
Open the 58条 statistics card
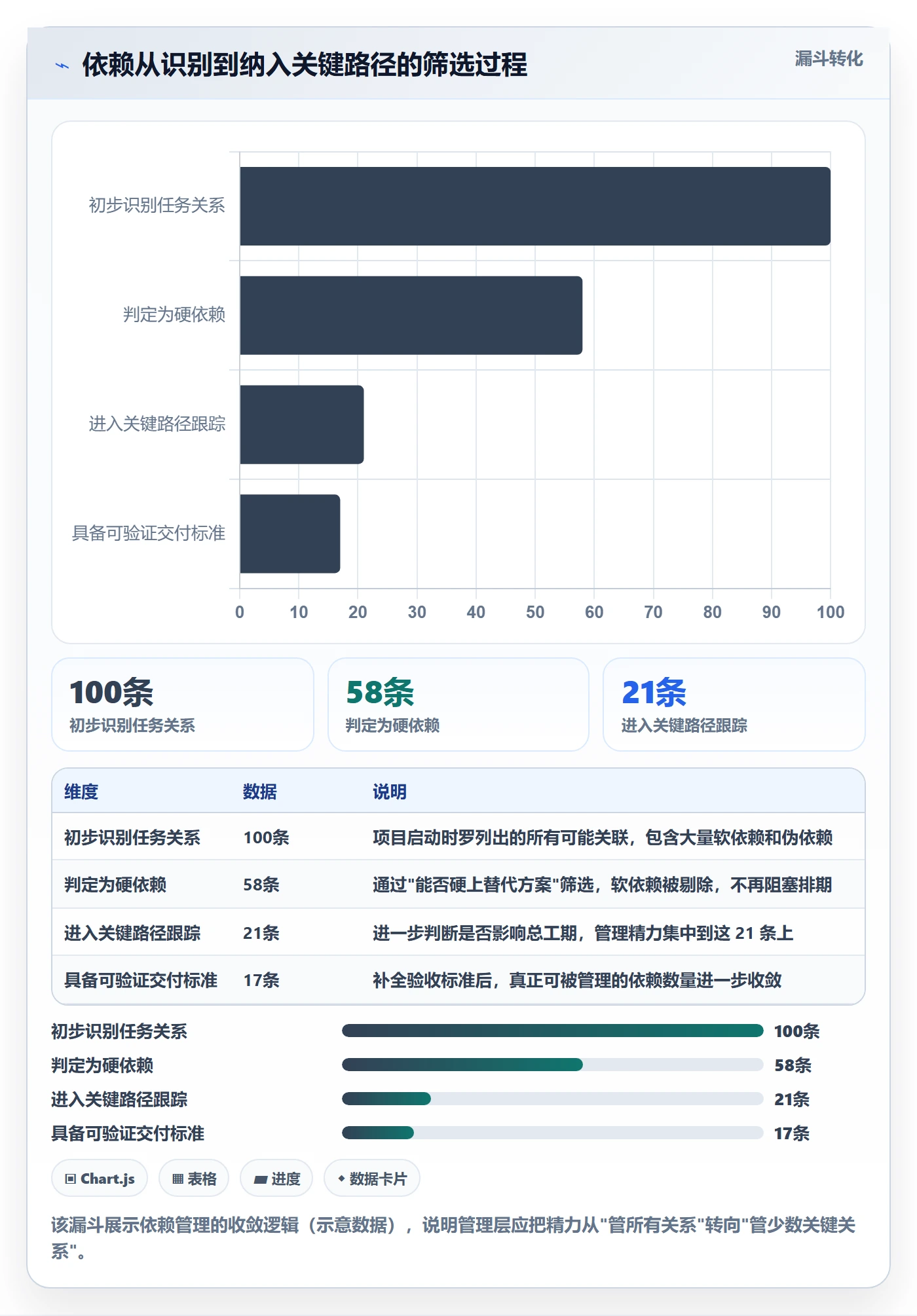point(458,704)
